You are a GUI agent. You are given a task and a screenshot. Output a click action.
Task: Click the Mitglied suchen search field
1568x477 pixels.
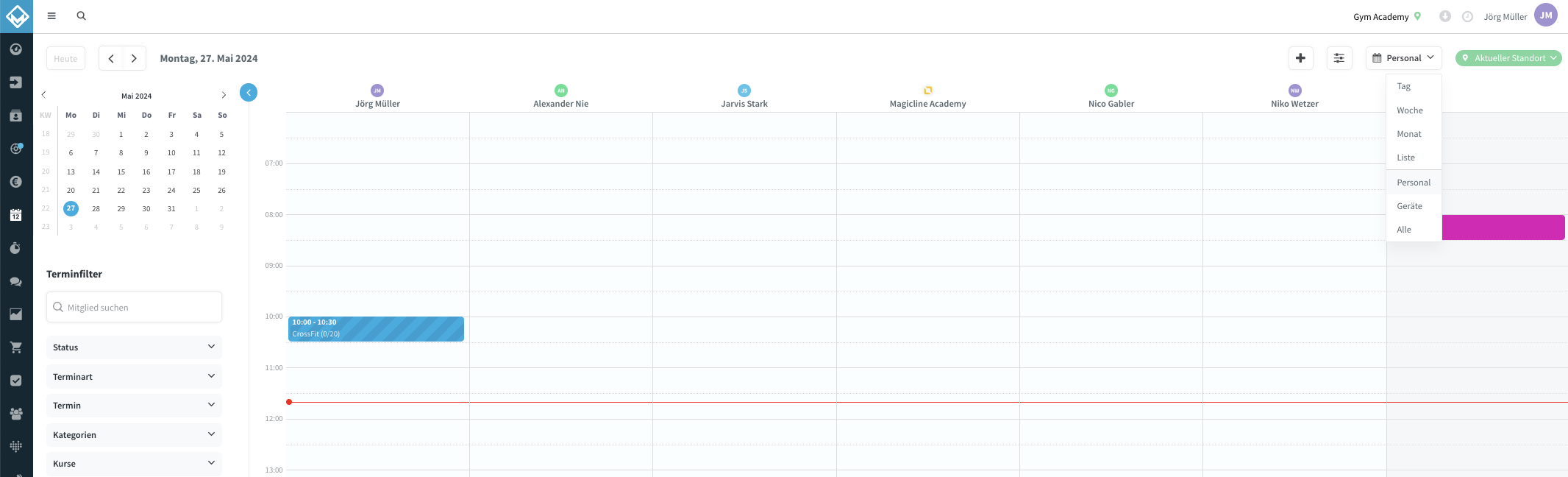click(x=134, y=307)
